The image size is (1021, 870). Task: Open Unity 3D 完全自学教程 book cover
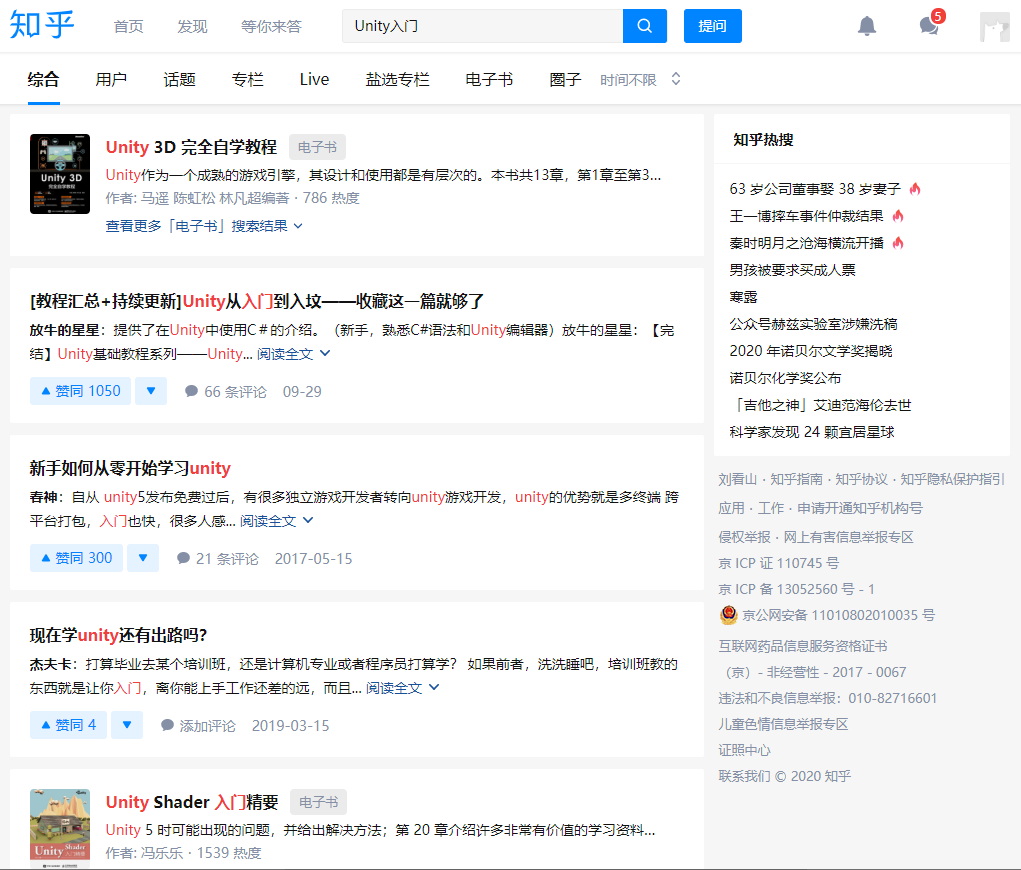tap(60, 174)
